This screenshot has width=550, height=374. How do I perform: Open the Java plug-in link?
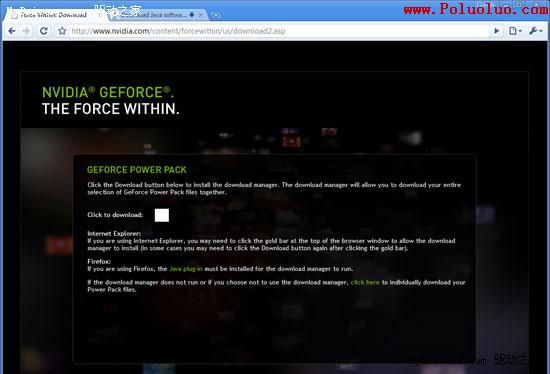click(186, 269)
